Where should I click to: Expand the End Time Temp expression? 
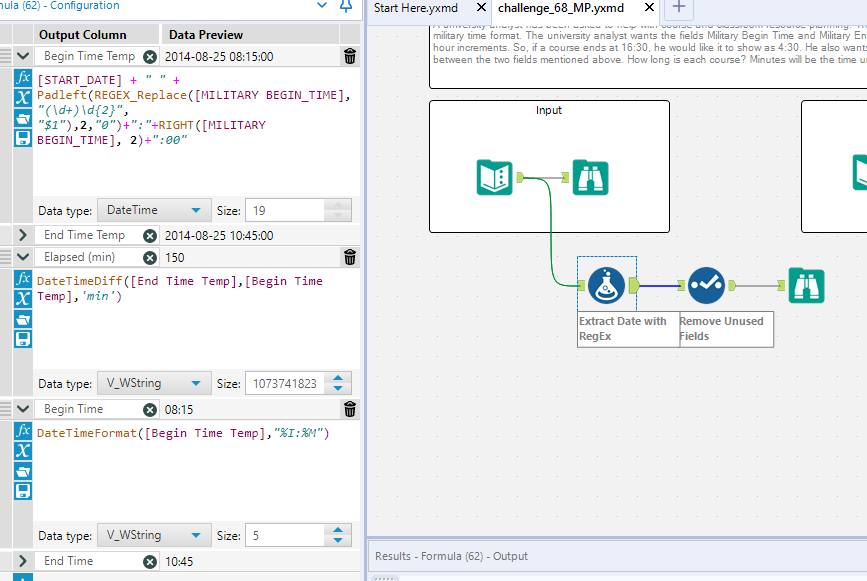tap(23, 235)
